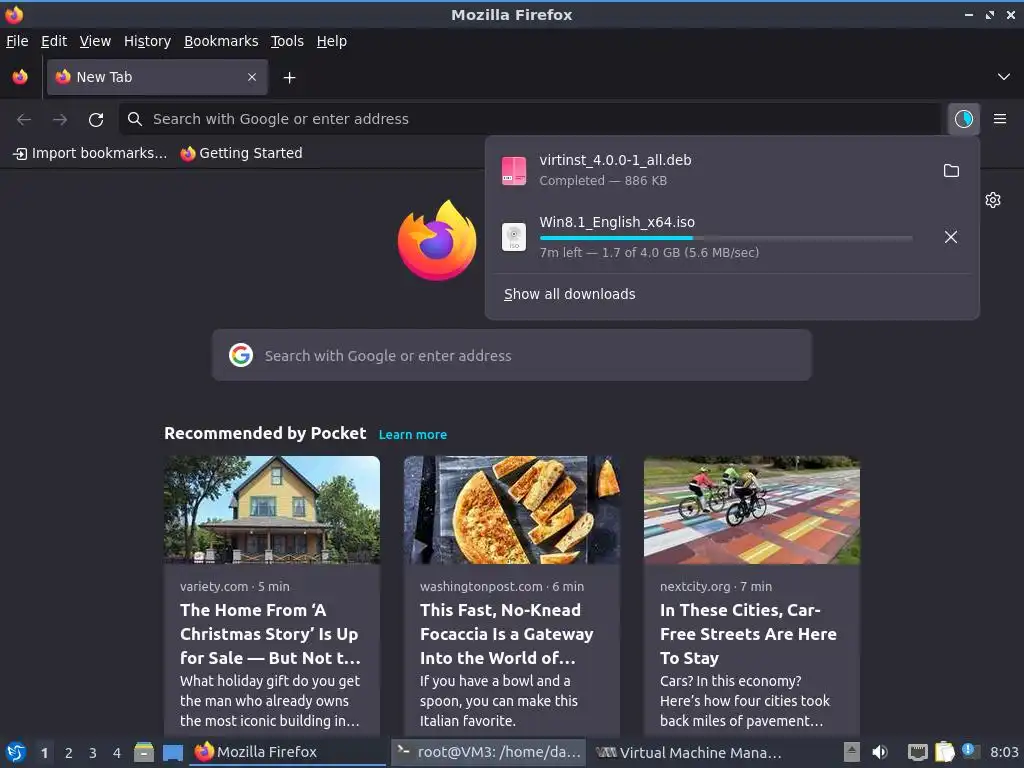Expand the list all tabs chevron
The height and width of the screenshot is (768, 1024).
pyautogui.click(x=1003, y=77)
